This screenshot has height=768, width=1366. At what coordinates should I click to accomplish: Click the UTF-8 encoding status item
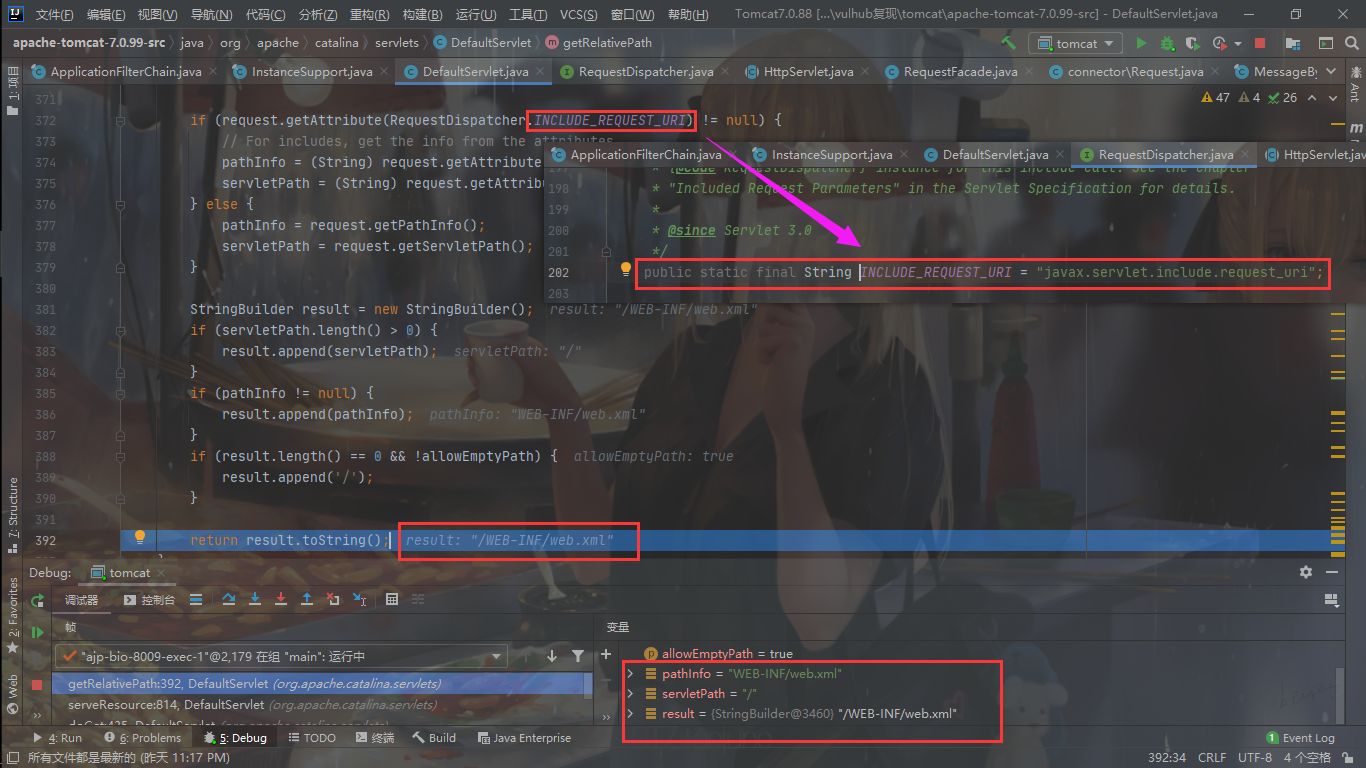[x=1255, y=758]
